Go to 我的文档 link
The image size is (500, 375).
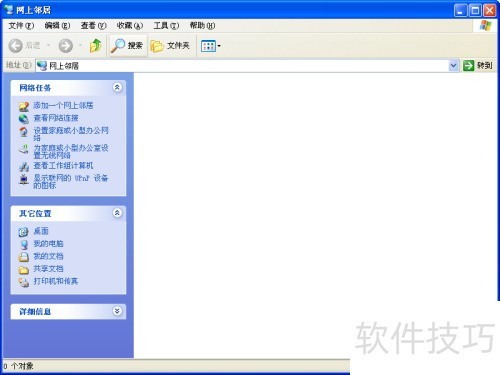48,256
